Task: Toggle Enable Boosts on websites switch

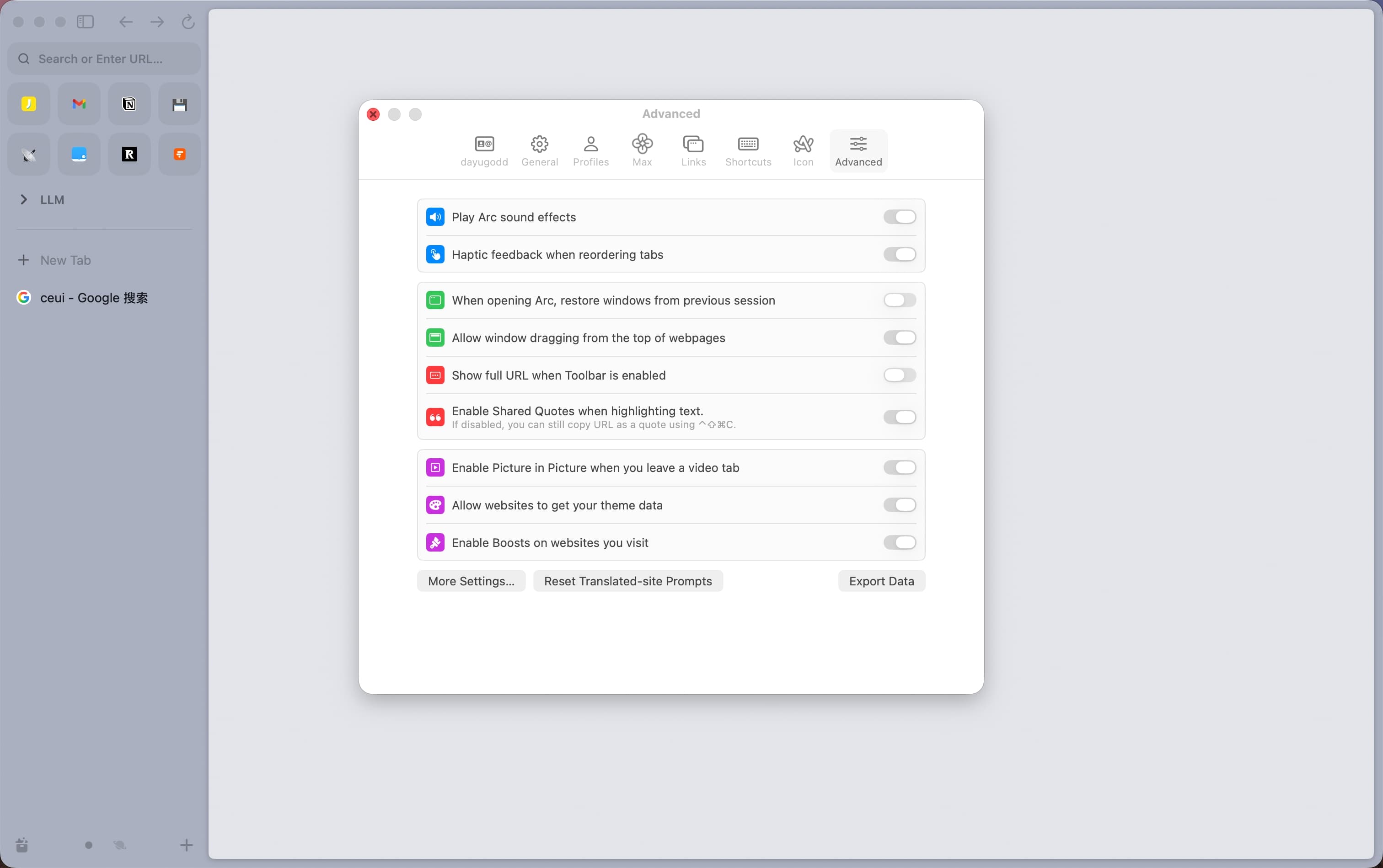Action: click(x=899, y=542)
